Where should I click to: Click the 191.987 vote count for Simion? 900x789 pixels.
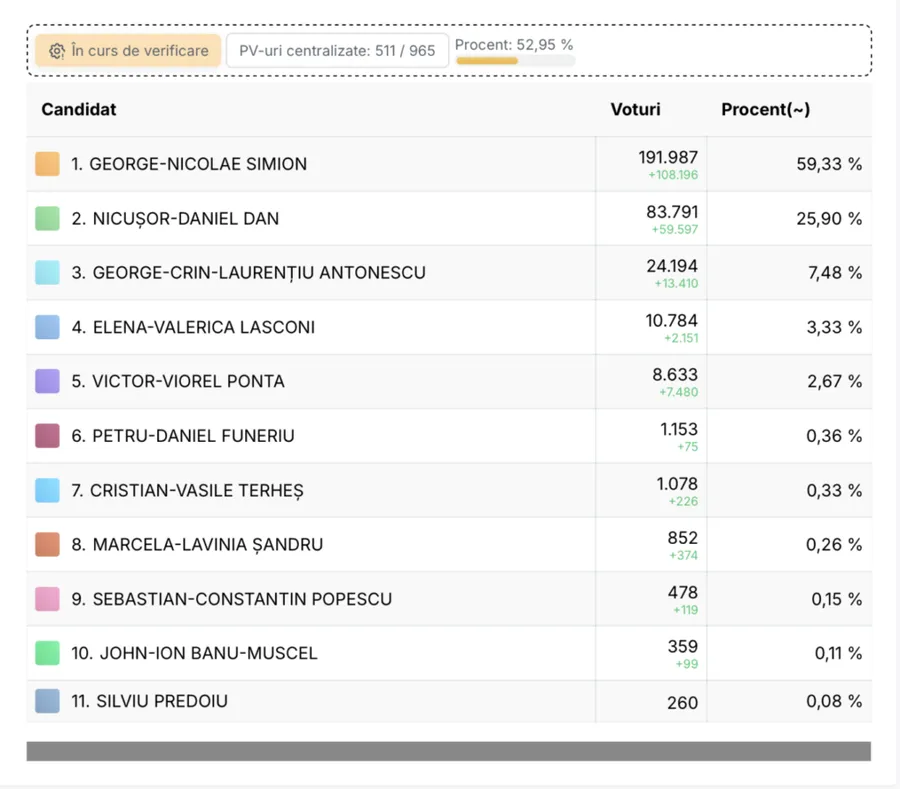(668, 157)
